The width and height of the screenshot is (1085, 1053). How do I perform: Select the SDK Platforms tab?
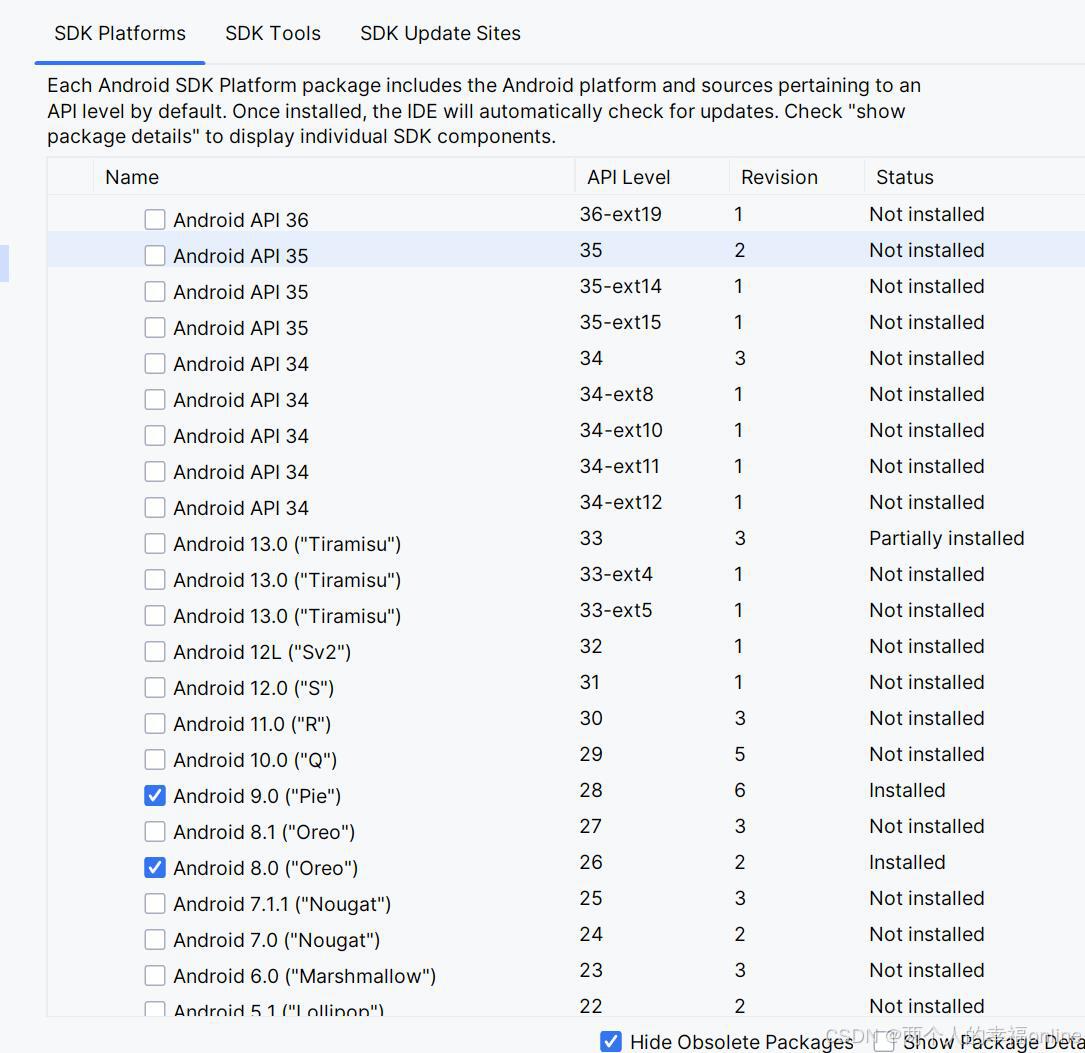click(120, 33)
